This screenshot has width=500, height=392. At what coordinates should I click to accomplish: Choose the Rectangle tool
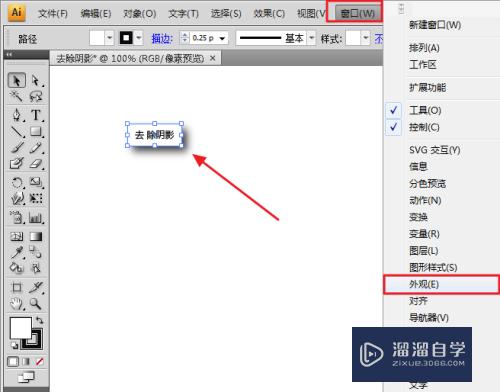[x=36, y=132]
